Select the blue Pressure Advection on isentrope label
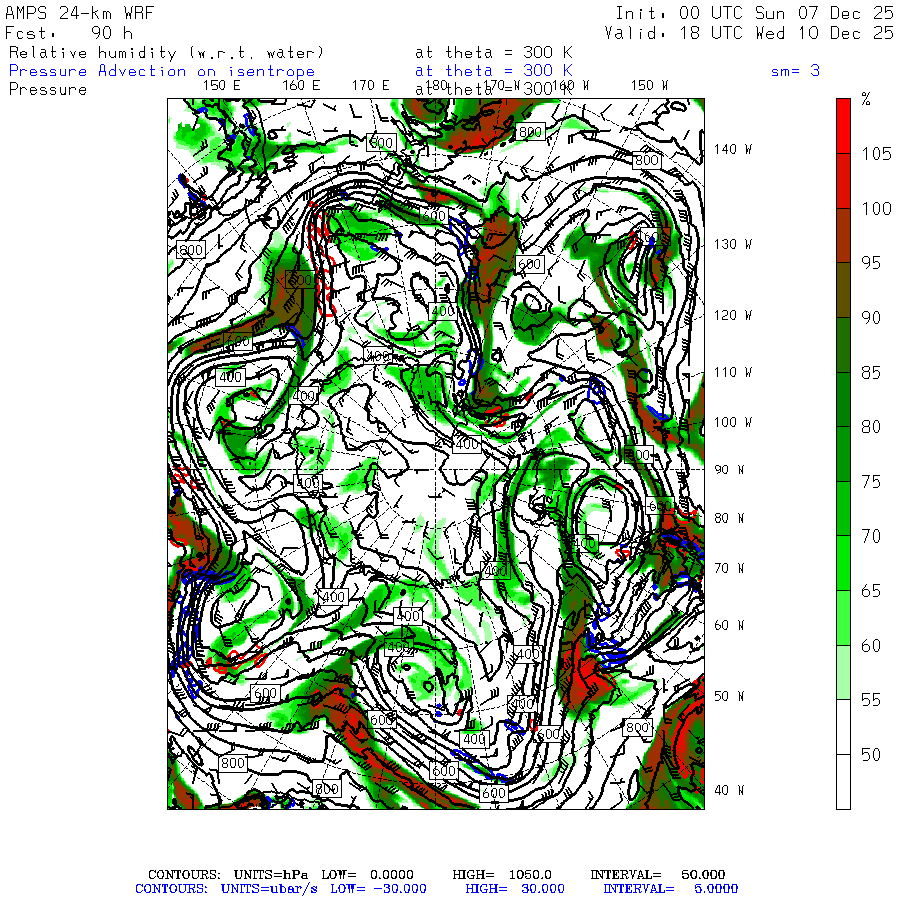 [161, 71]
